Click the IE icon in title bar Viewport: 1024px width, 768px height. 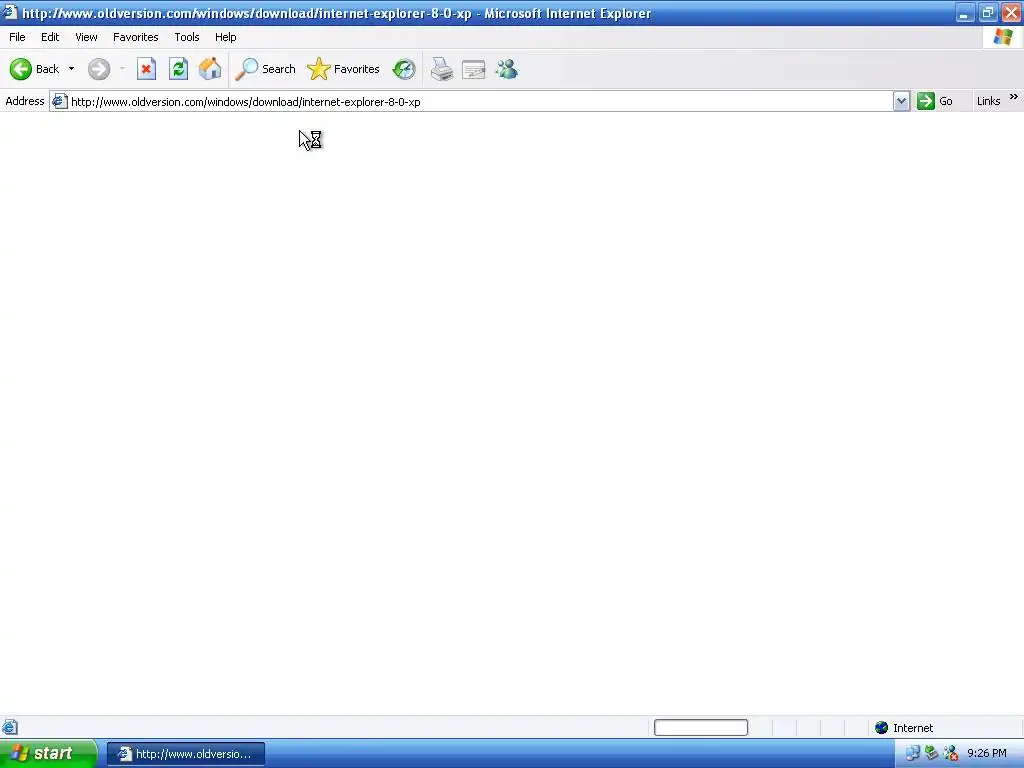click(10, 12)
